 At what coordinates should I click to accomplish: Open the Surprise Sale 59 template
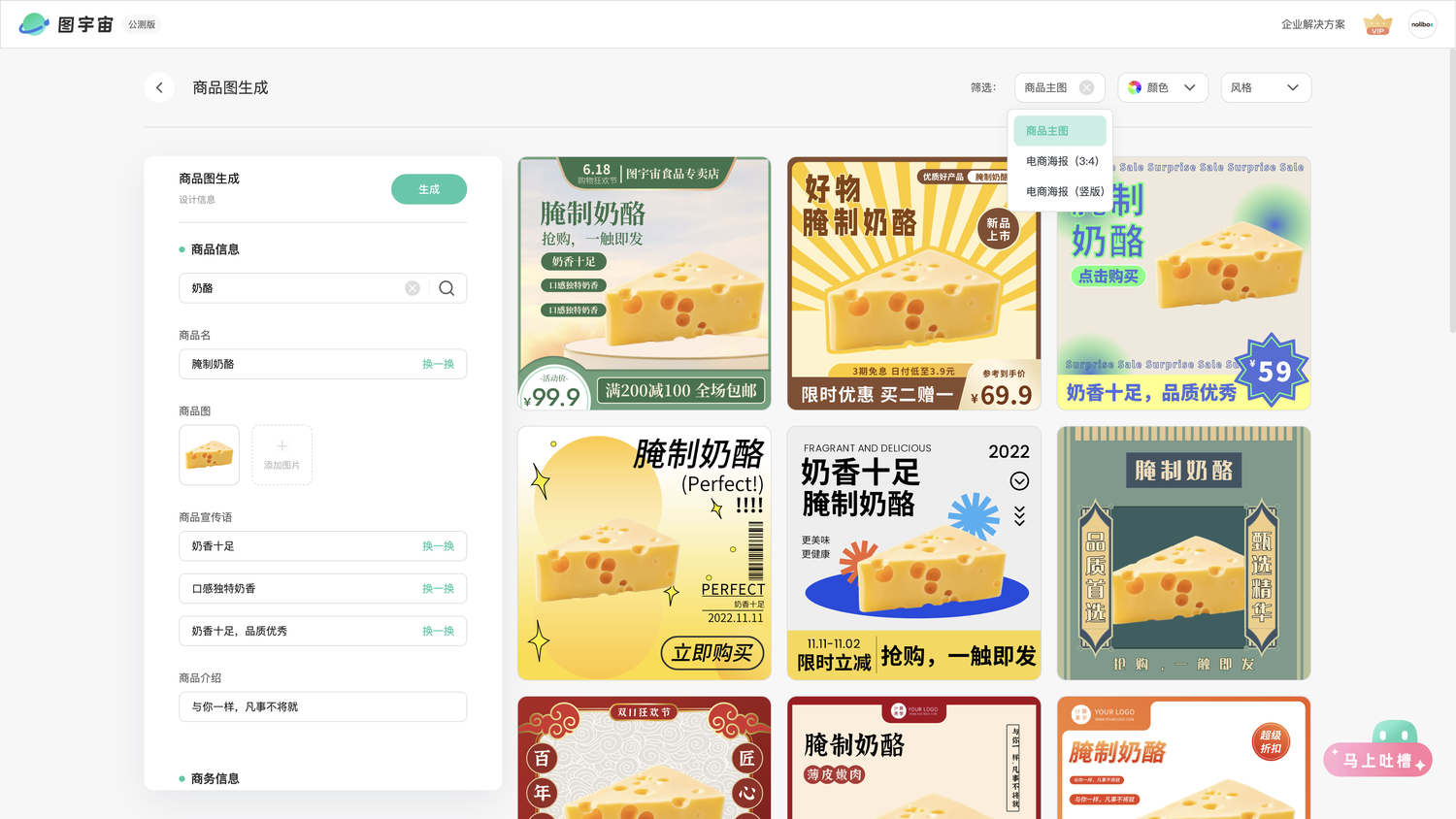click(1184, 283)
